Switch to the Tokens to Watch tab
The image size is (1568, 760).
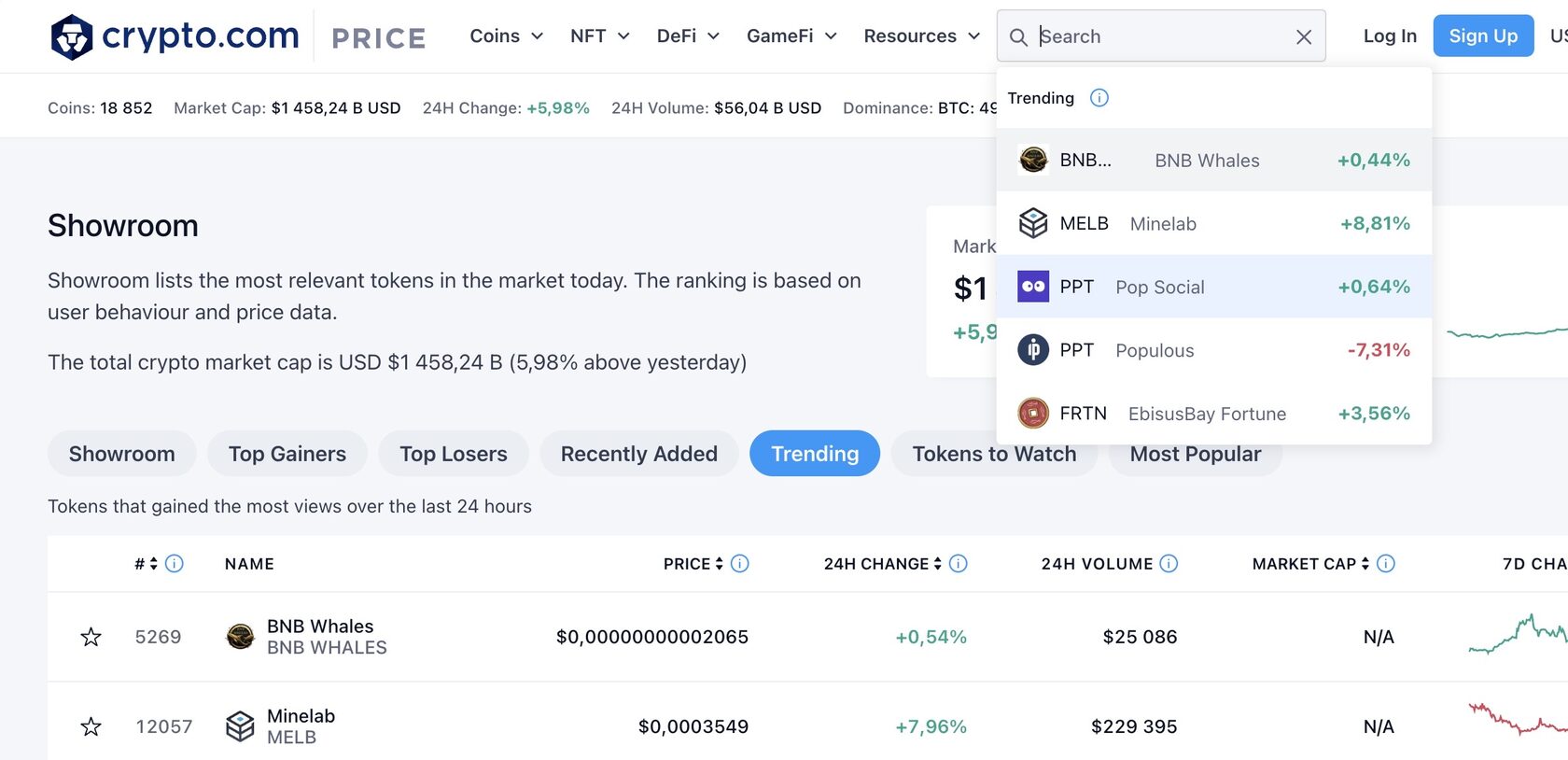994,454
